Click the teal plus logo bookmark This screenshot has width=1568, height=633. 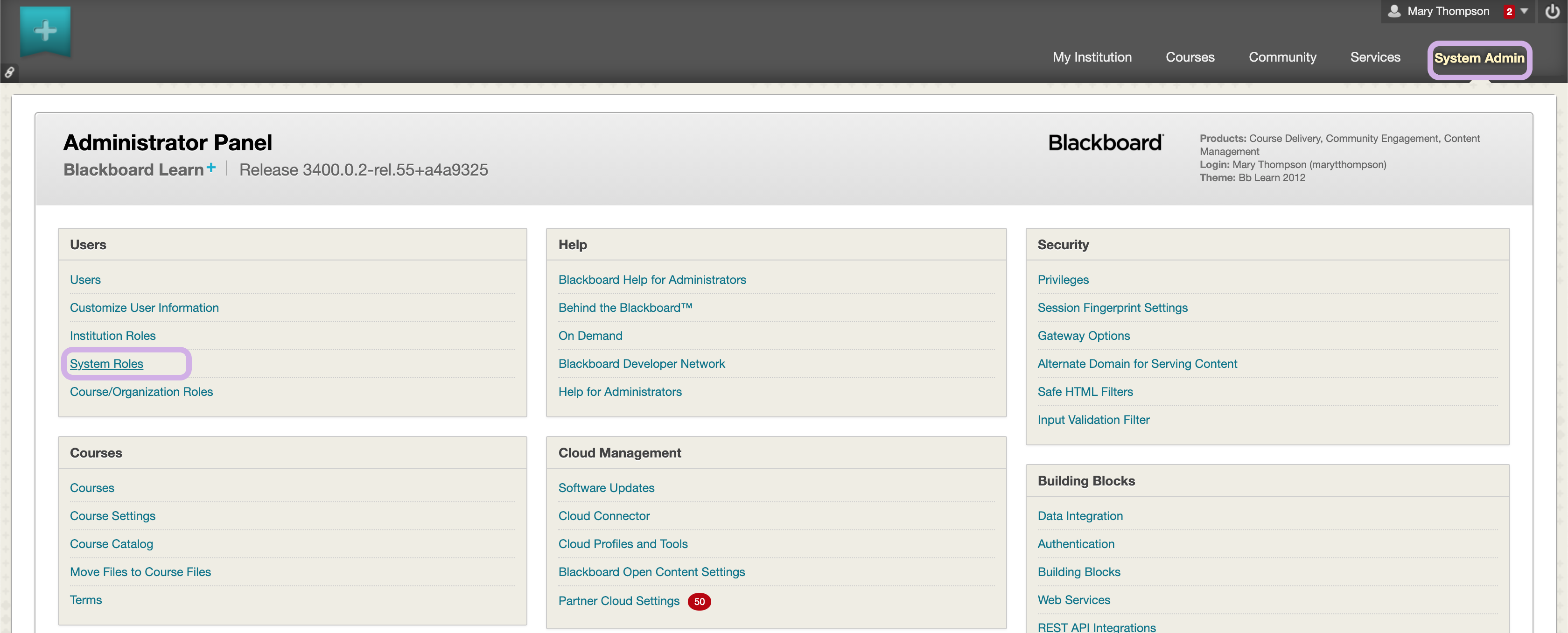[45, 30]
